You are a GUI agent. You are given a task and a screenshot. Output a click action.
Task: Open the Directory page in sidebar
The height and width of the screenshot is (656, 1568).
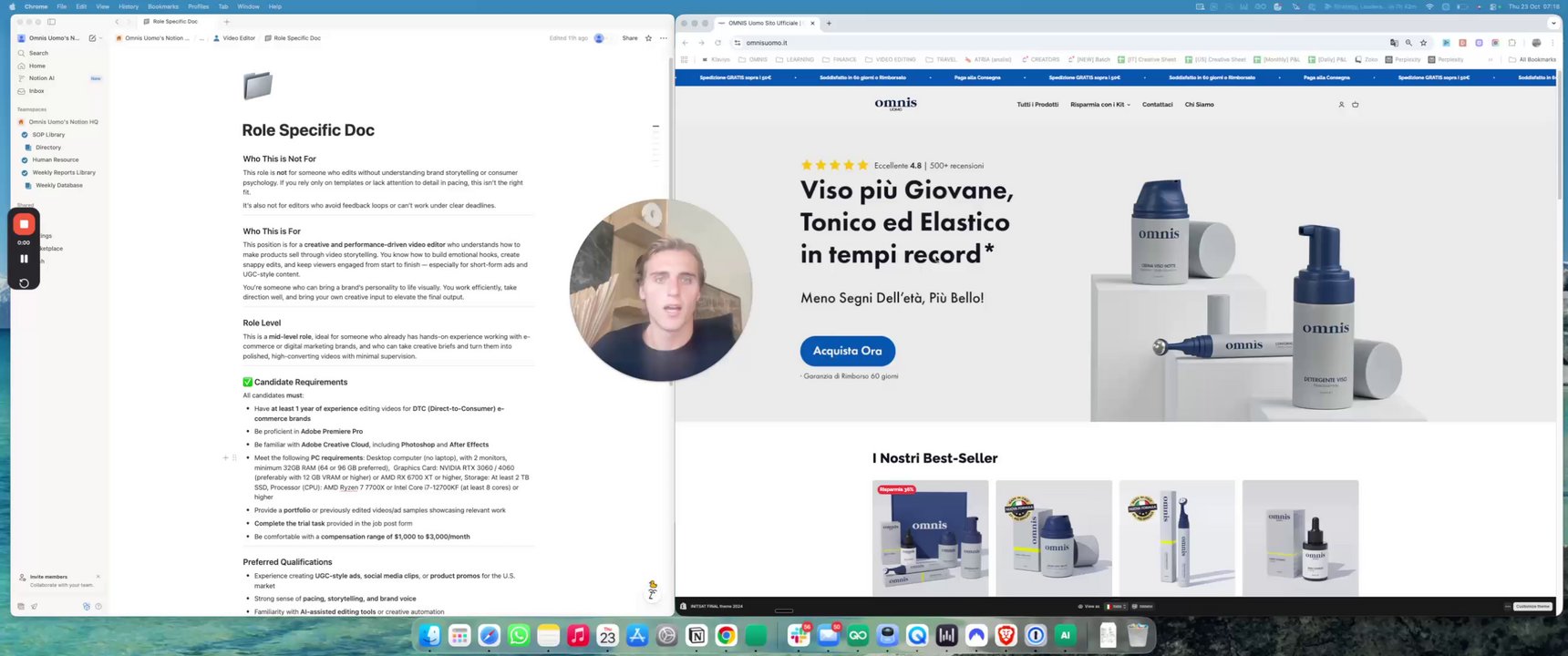coord(48,148)
